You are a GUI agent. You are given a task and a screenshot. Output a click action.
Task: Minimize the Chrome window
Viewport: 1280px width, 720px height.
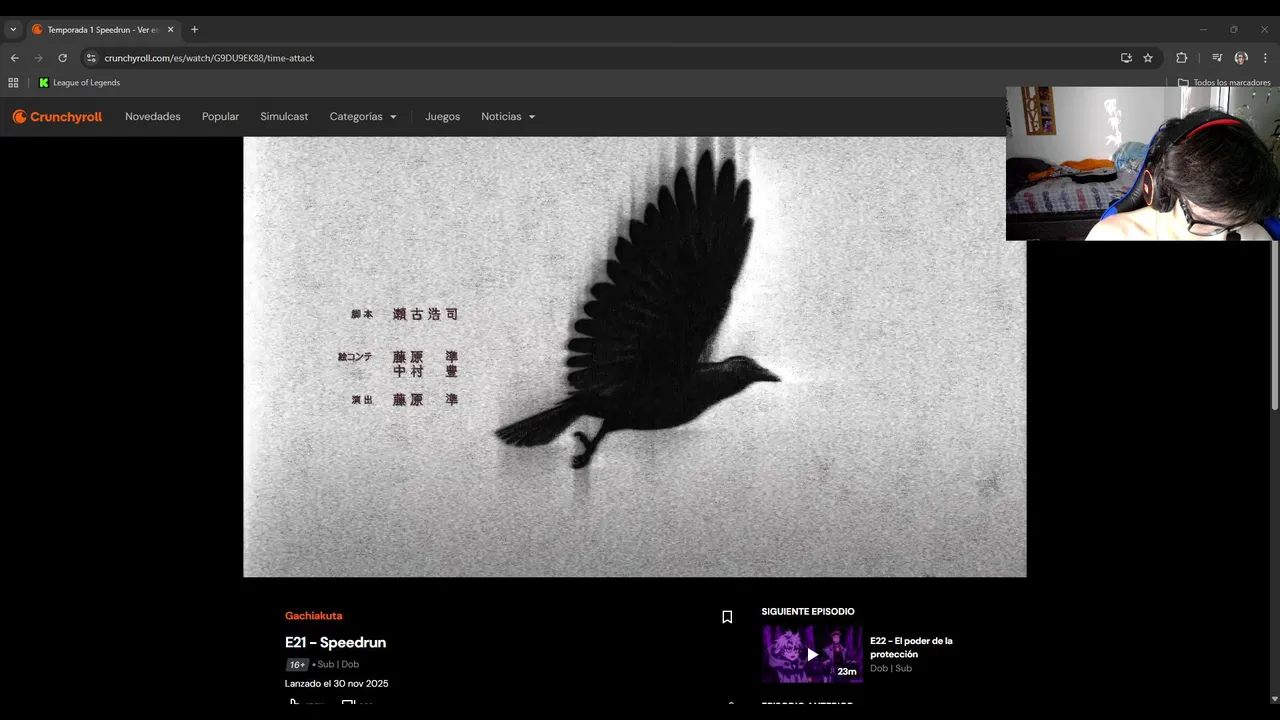(x=1203, y=30)
